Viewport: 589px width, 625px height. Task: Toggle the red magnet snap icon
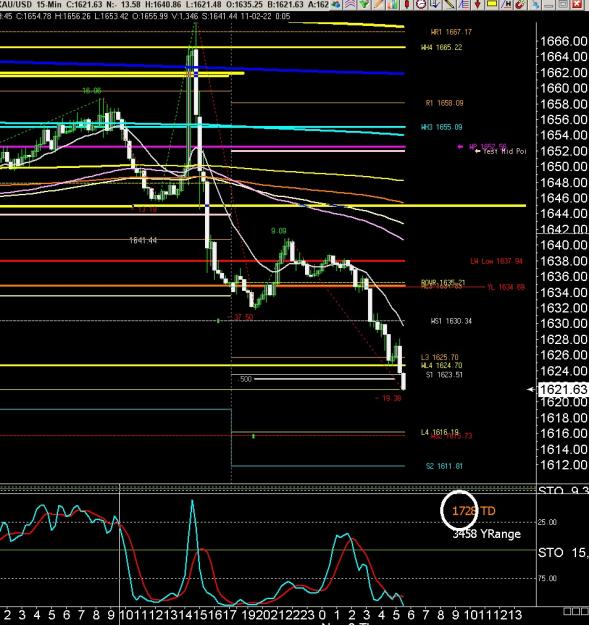click(520, 4)
